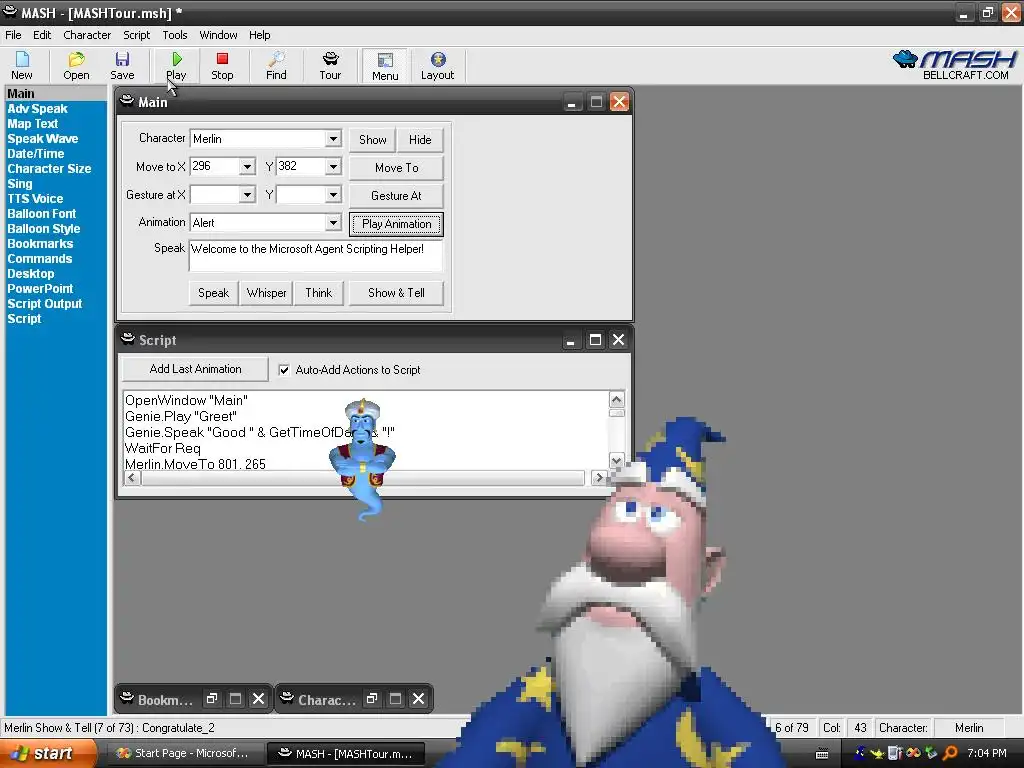Click the Show & Tell button

click(x=396, y=293)
